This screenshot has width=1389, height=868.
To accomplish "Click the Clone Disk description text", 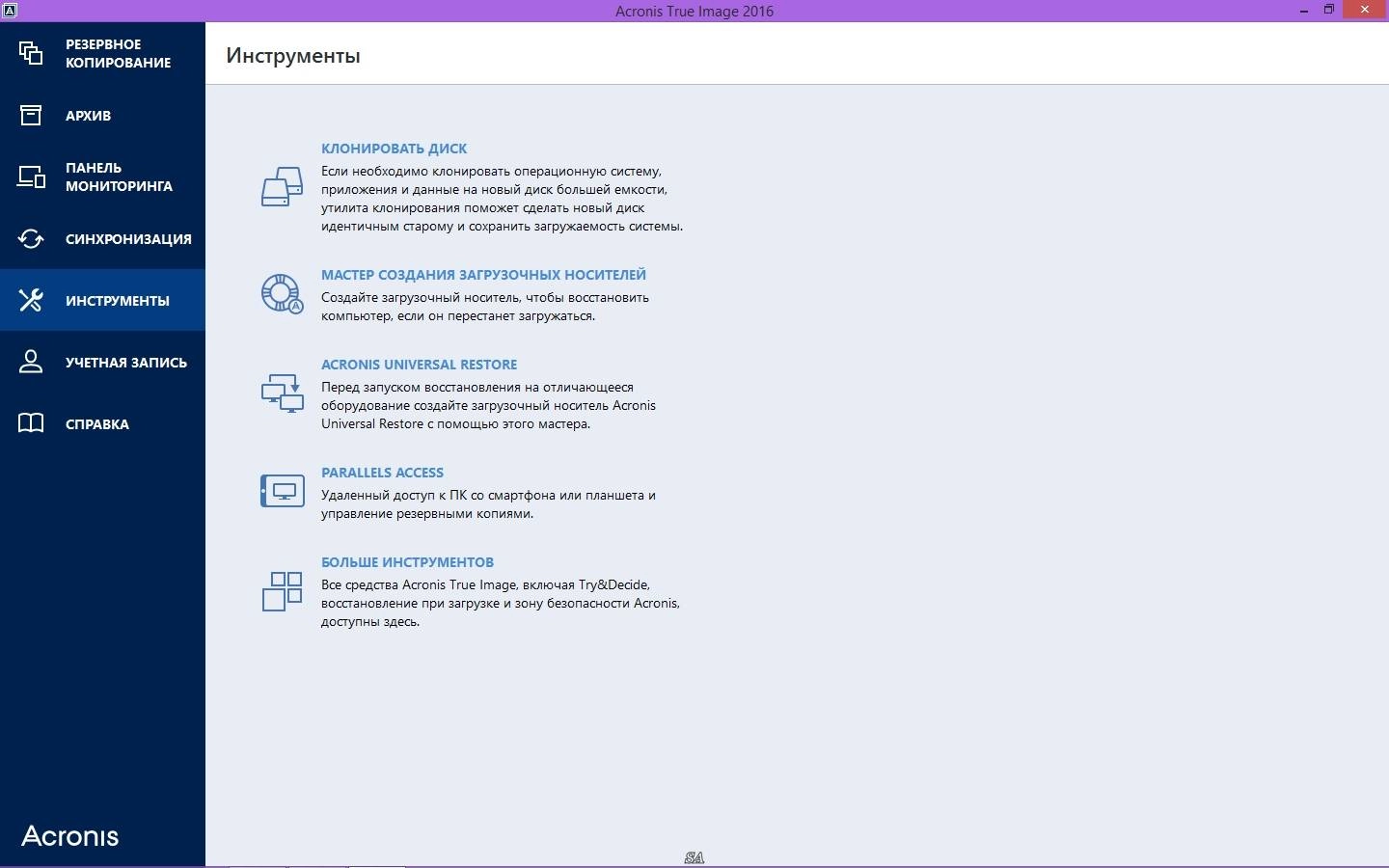I will point(502,199).
